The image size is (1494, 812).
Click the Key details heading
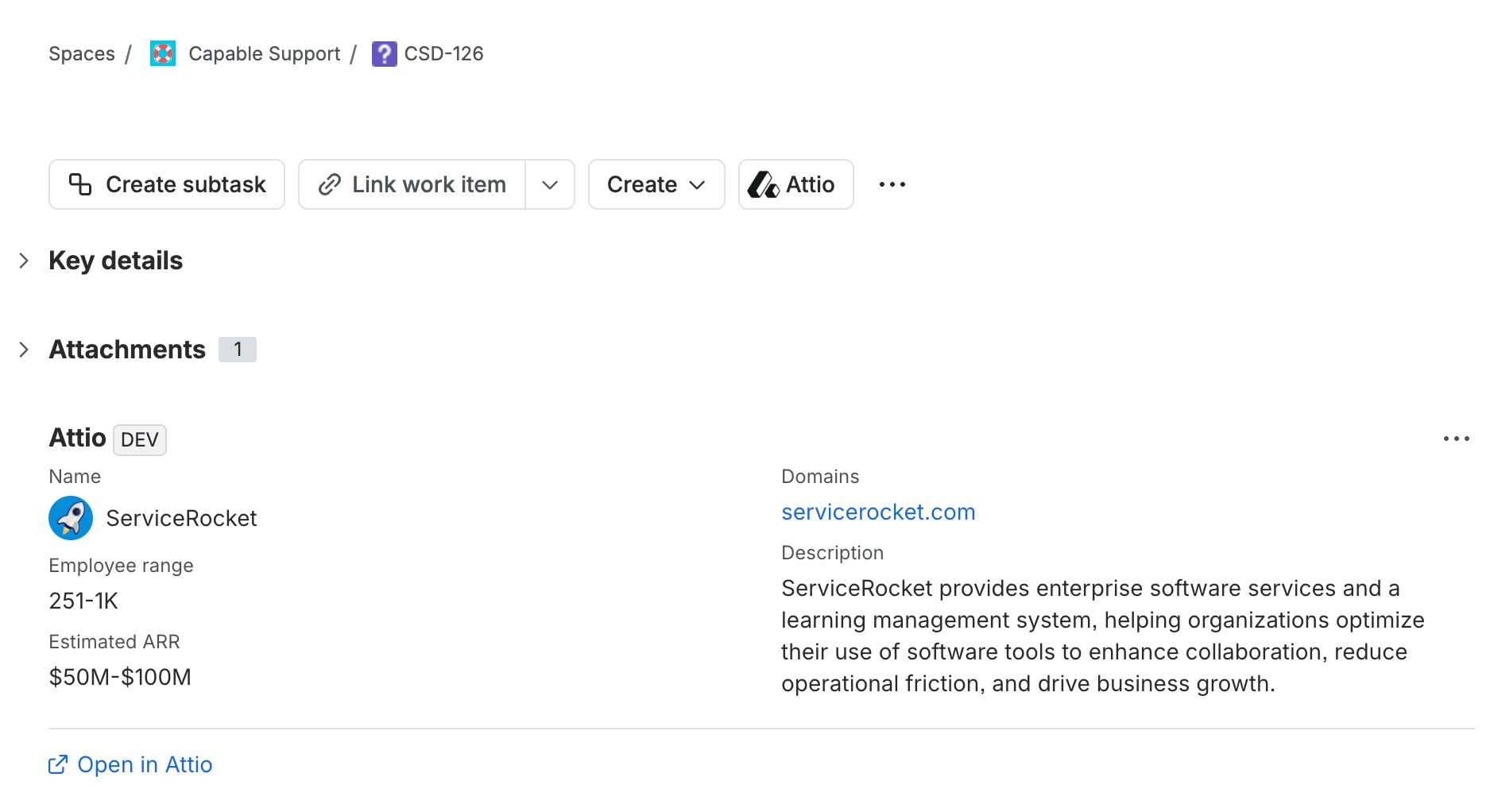(x=116, y=261)
